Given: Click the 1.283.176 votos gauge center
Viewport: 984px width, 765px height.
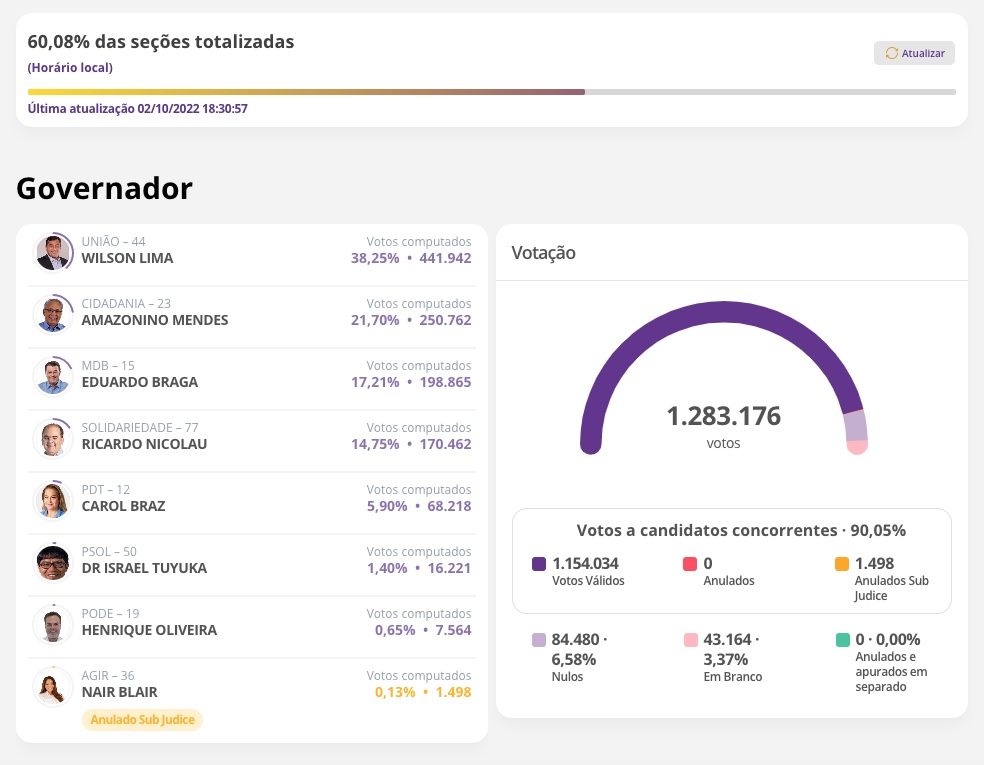Looking at the screenshot, I should click(723, 417).
